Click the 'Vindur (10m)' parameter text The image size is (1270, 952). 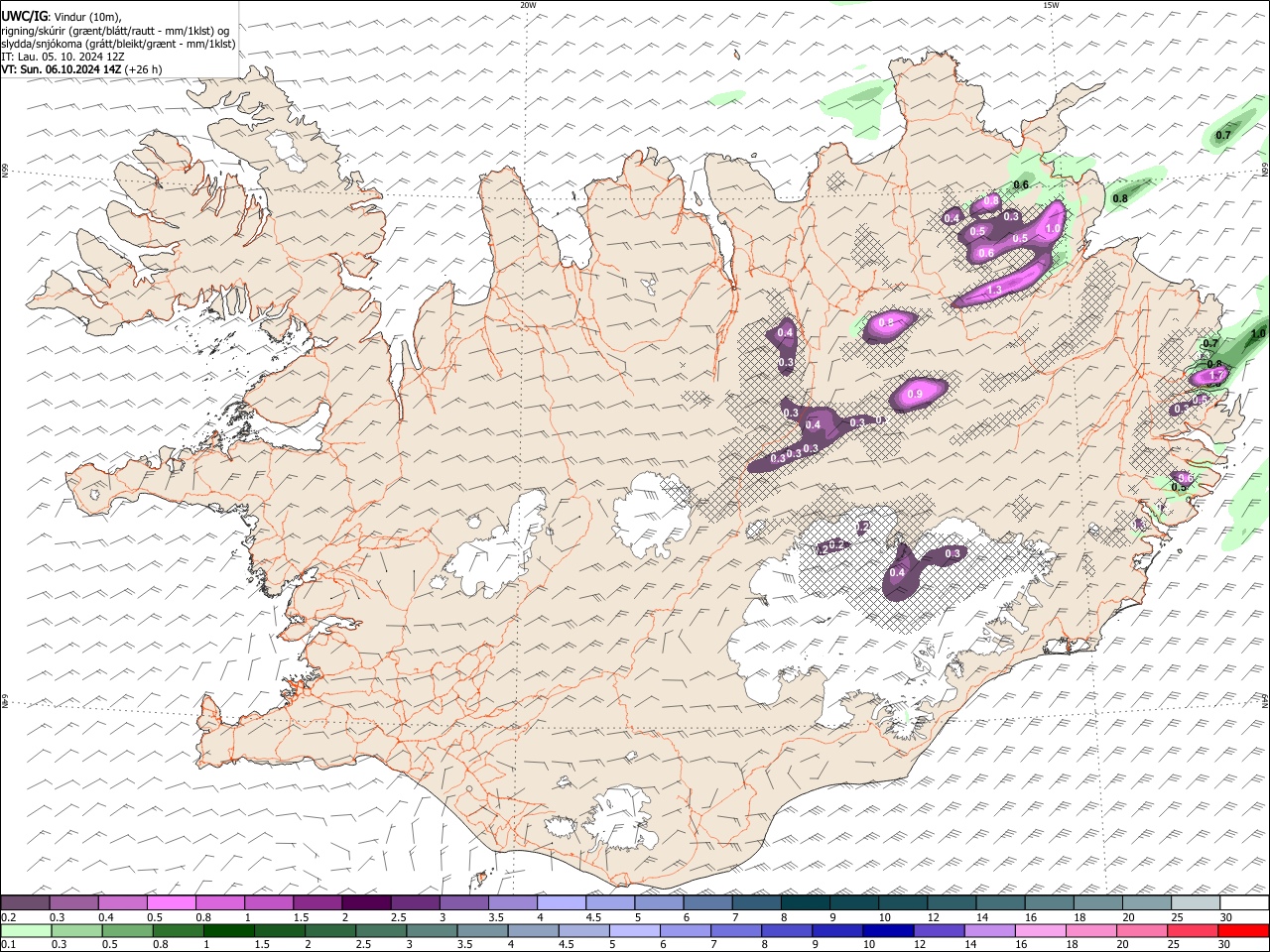point(88,17)
